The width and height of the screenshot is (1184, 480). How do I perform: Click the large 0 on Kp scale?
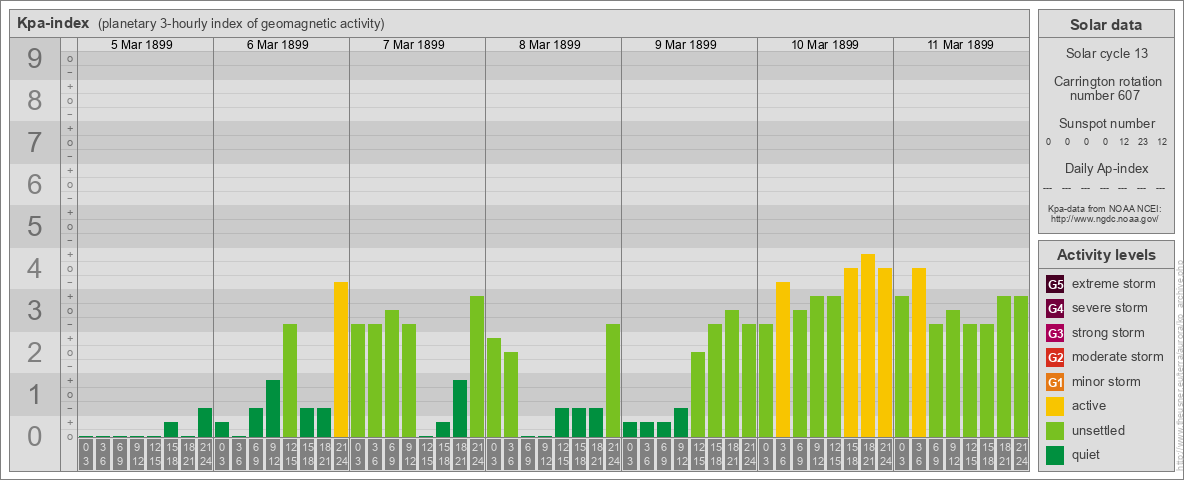35,436
